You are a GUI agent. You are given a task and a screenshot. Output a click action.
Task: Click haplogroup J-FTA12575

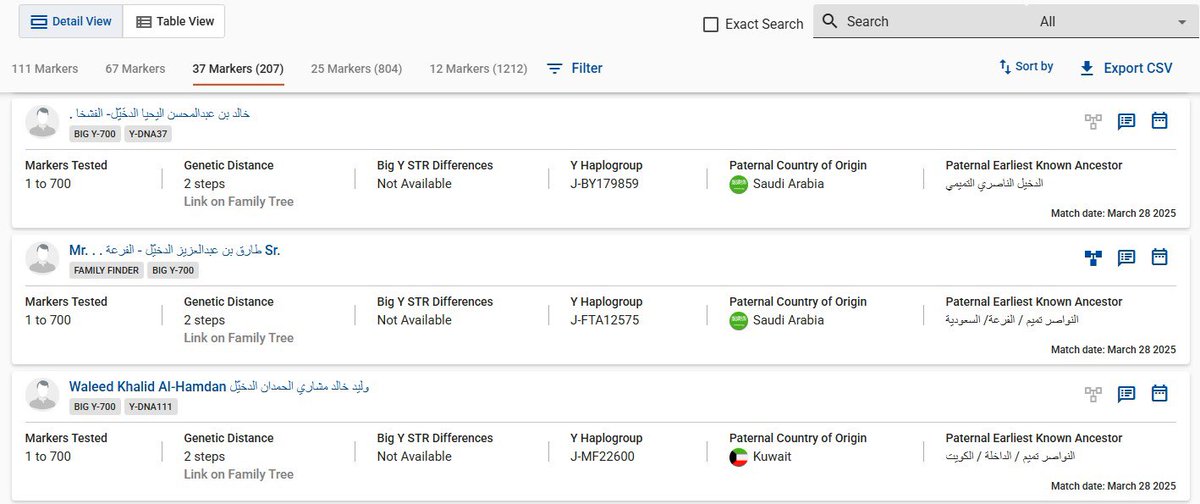pos(605,320)
